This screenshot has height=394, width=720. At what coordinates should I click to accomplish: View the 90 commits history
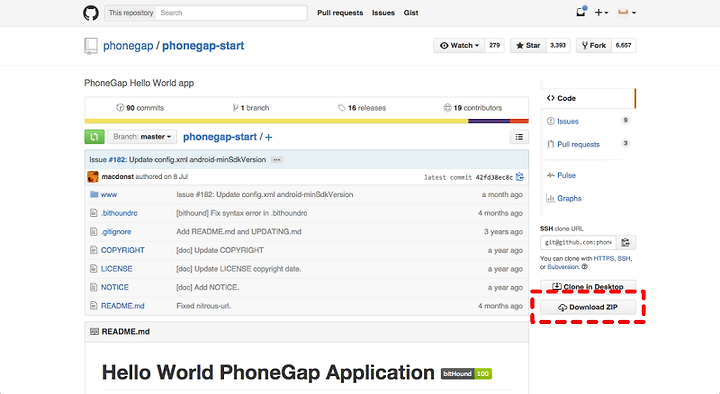(x=140, y=108)
